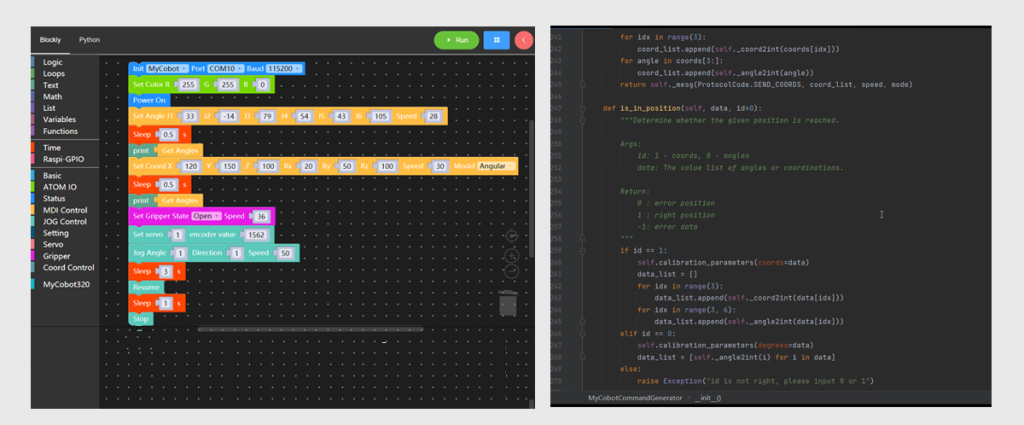This screenshot has width=1024, height=425.
Task: Open the Angular model dropdown
Action: (497, 165)
